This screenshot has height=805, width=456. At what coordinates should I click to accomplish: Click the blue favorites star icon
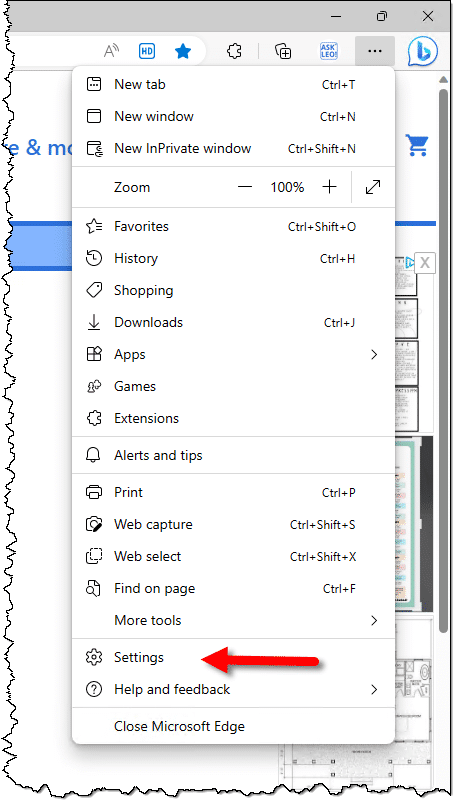point(183,51)
